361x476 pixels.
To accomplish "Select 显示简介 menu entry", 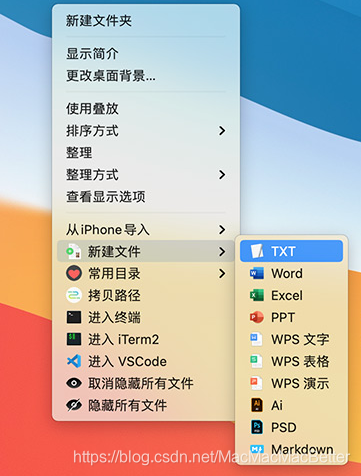I will click(x=92, y=54).
